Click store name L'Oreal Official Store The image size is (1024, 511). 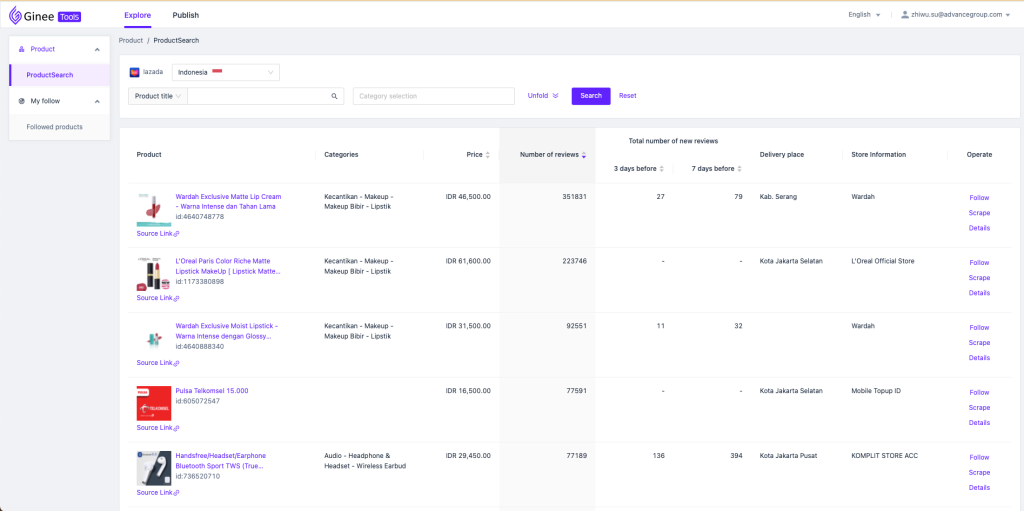[x=883, y=261]
